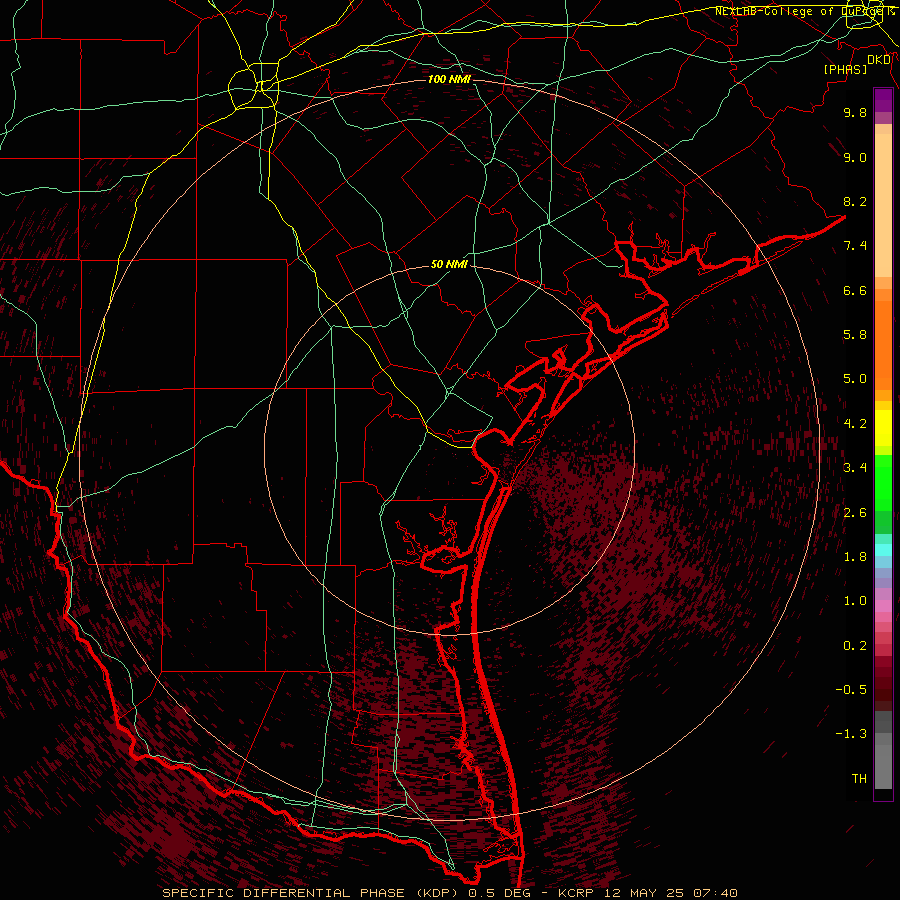Click the 50 NMI range ring label
The width and height of the screenshot is (900, 900).
(449, 264)
